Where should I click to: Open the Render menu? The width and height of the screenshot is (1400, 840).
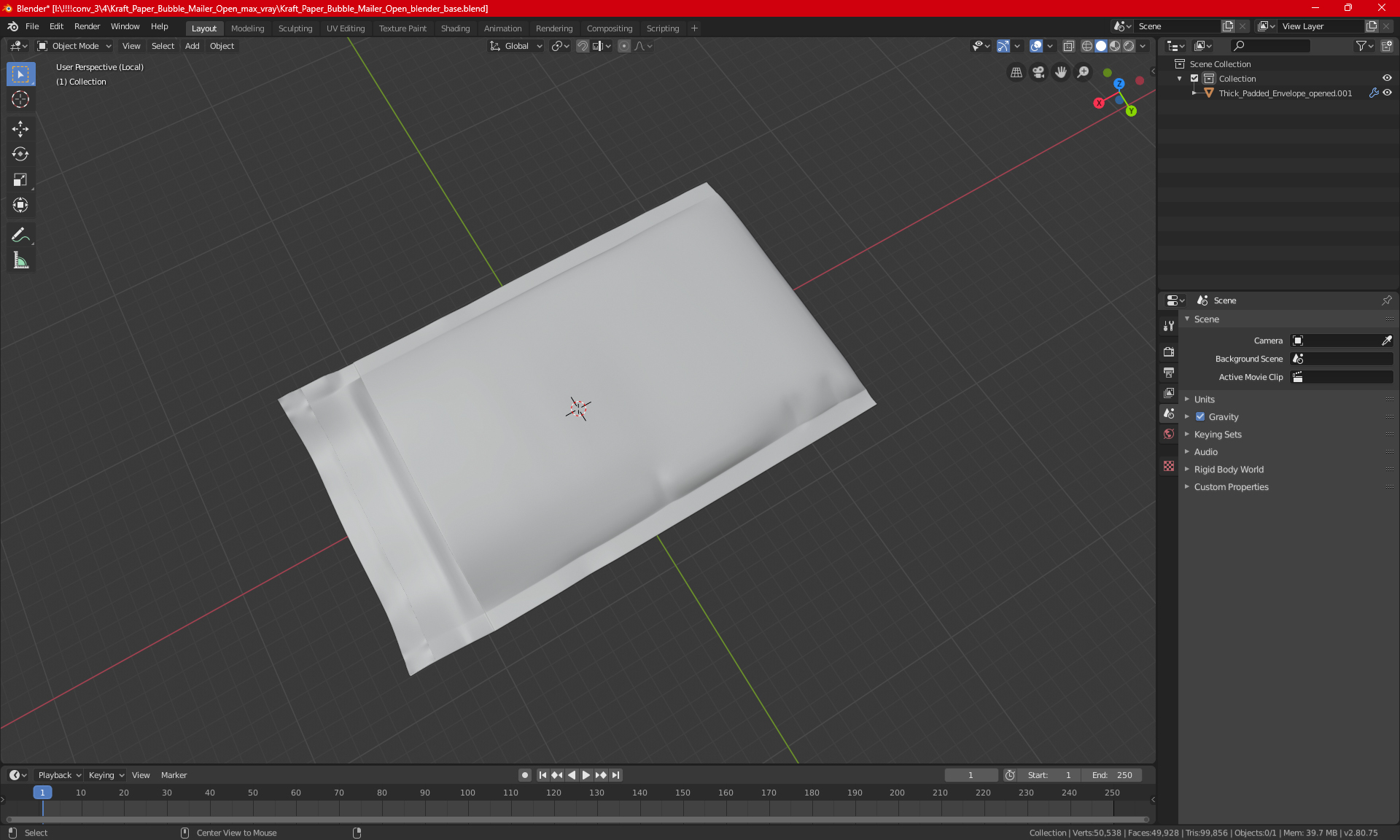tap(87, 26)
